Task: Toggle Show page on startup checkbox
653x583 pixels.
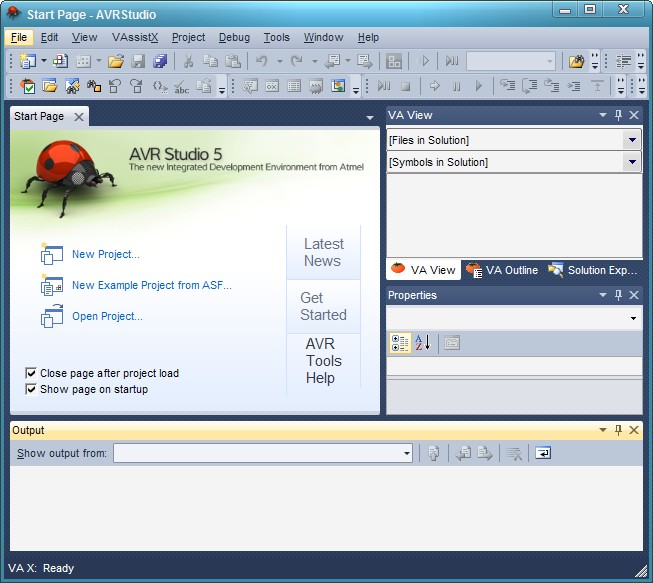Action: coord(30,389)
